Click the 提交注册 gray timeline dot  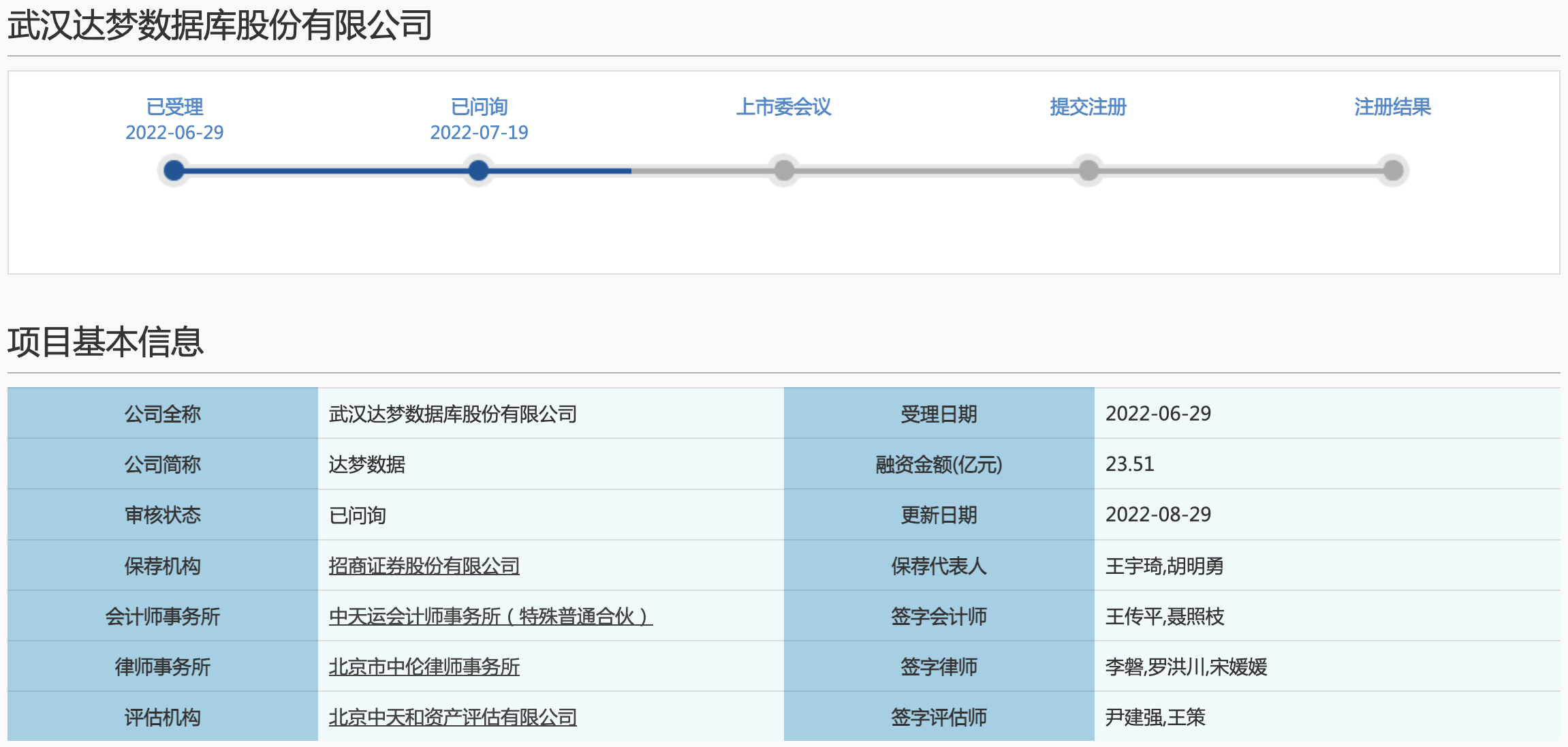[x=1088, y=170]
